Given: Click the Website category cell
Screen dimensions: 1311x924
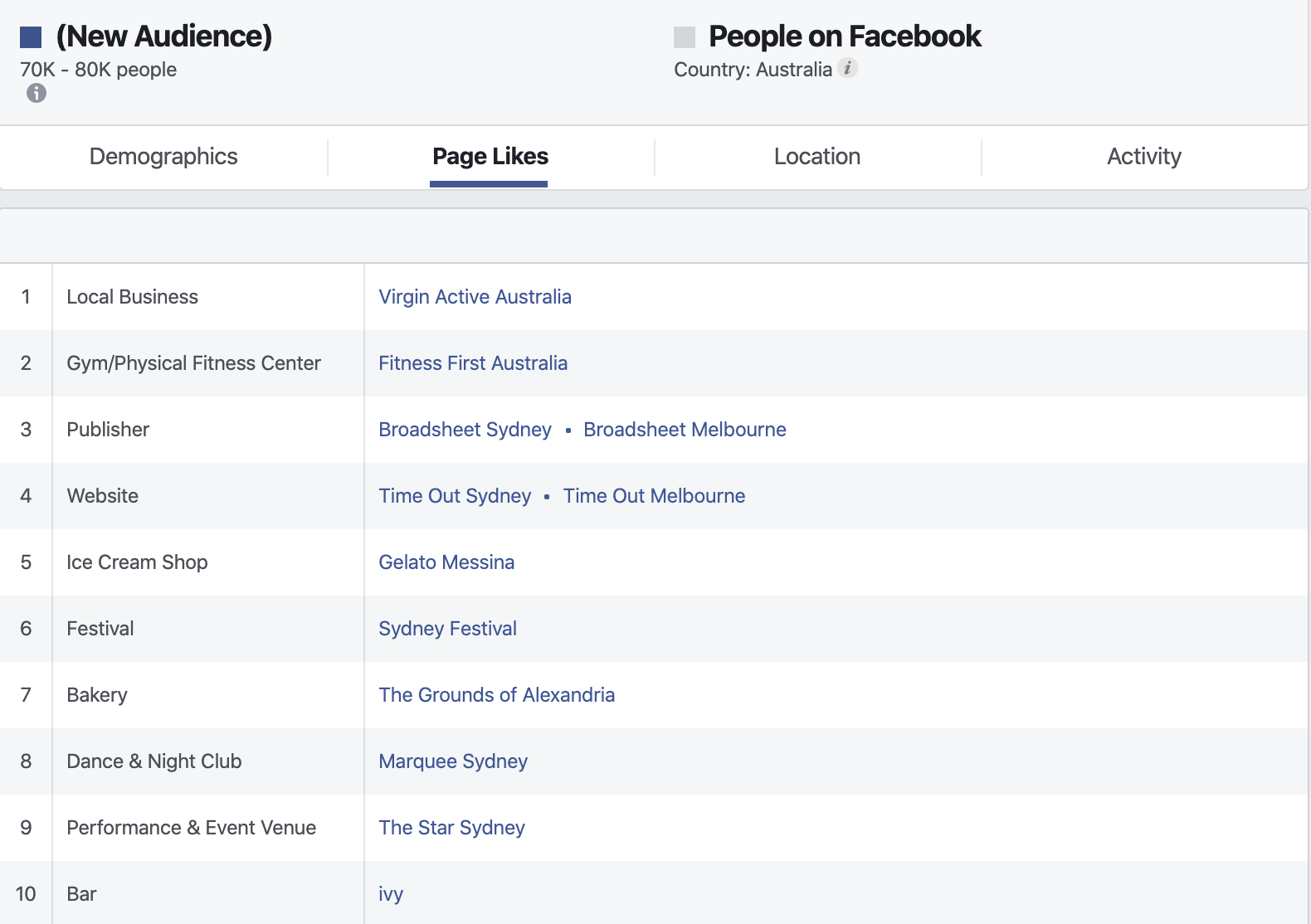Looking at the screenshot, I should click(208, 496).
